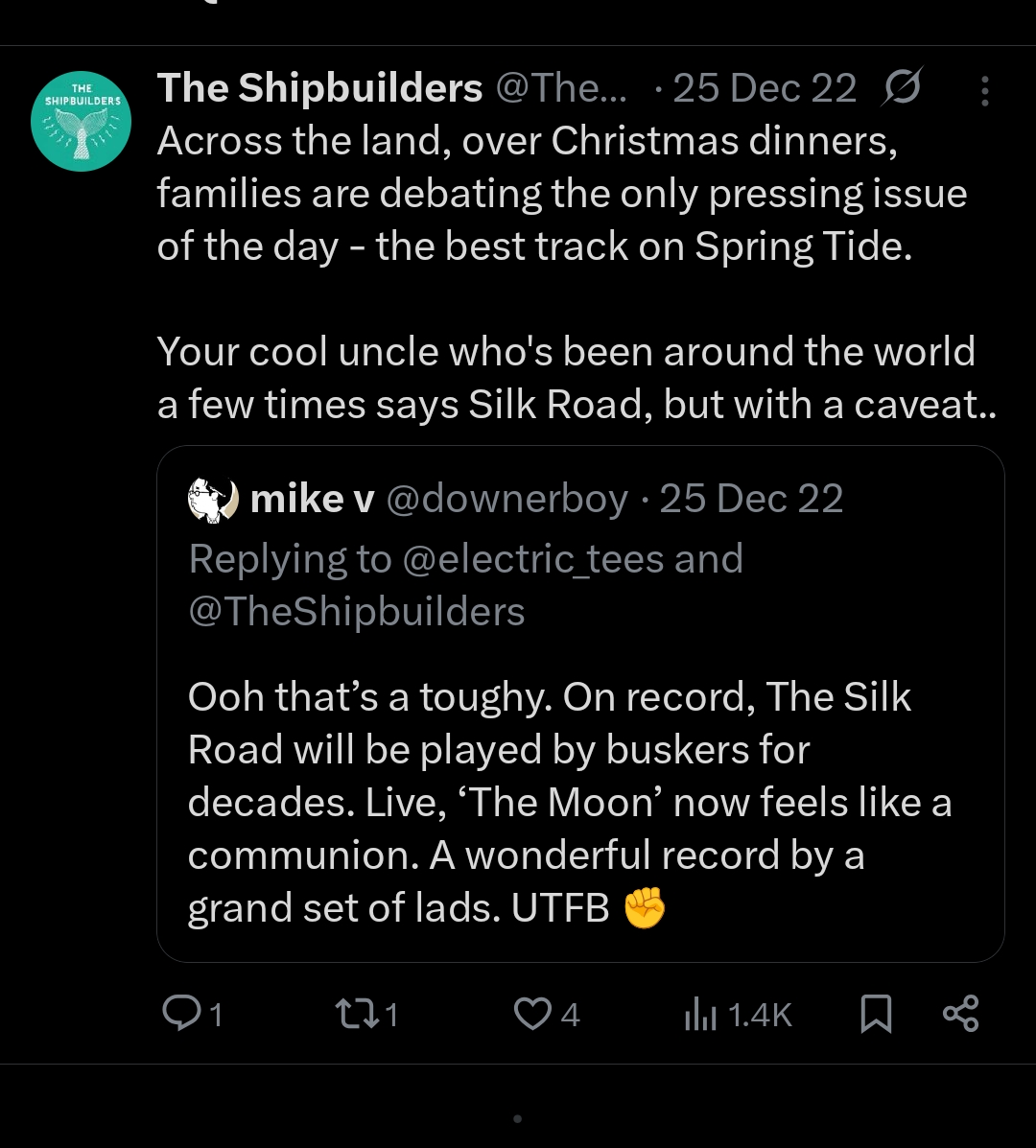Open main tweet's 25 Dec 22 timestamp
Viewport: 1036px width, 1148px height.
coord(765,88)
